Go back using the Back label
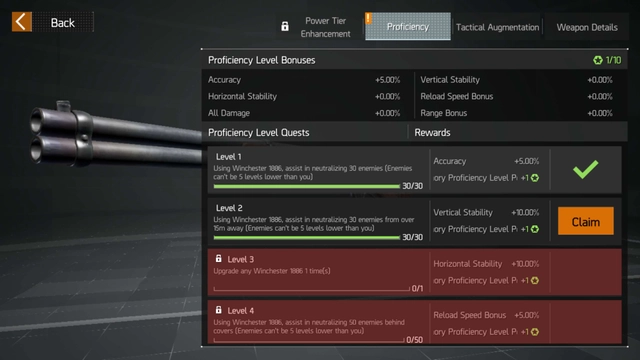 pyautogui.click(x=62, y=22)
